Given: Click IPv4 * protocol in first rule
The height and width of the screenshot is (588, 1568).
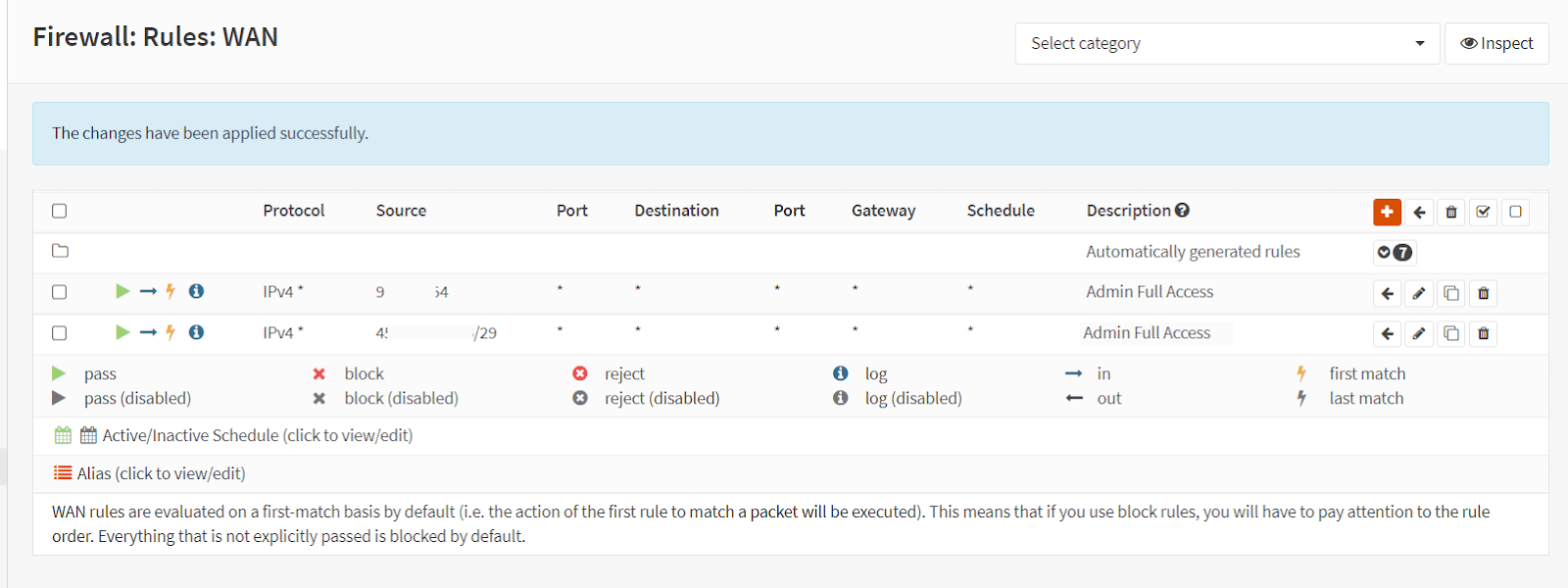Looking at the screenshot, I should [283, 291].
